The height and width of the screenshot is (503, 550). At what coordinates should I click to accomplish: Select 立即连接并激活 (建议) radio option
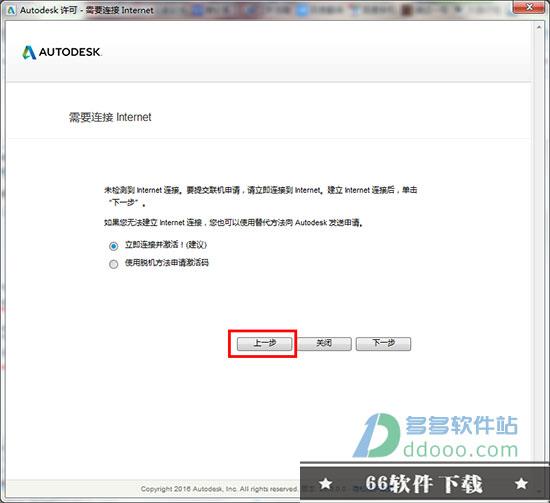[113, 246]
